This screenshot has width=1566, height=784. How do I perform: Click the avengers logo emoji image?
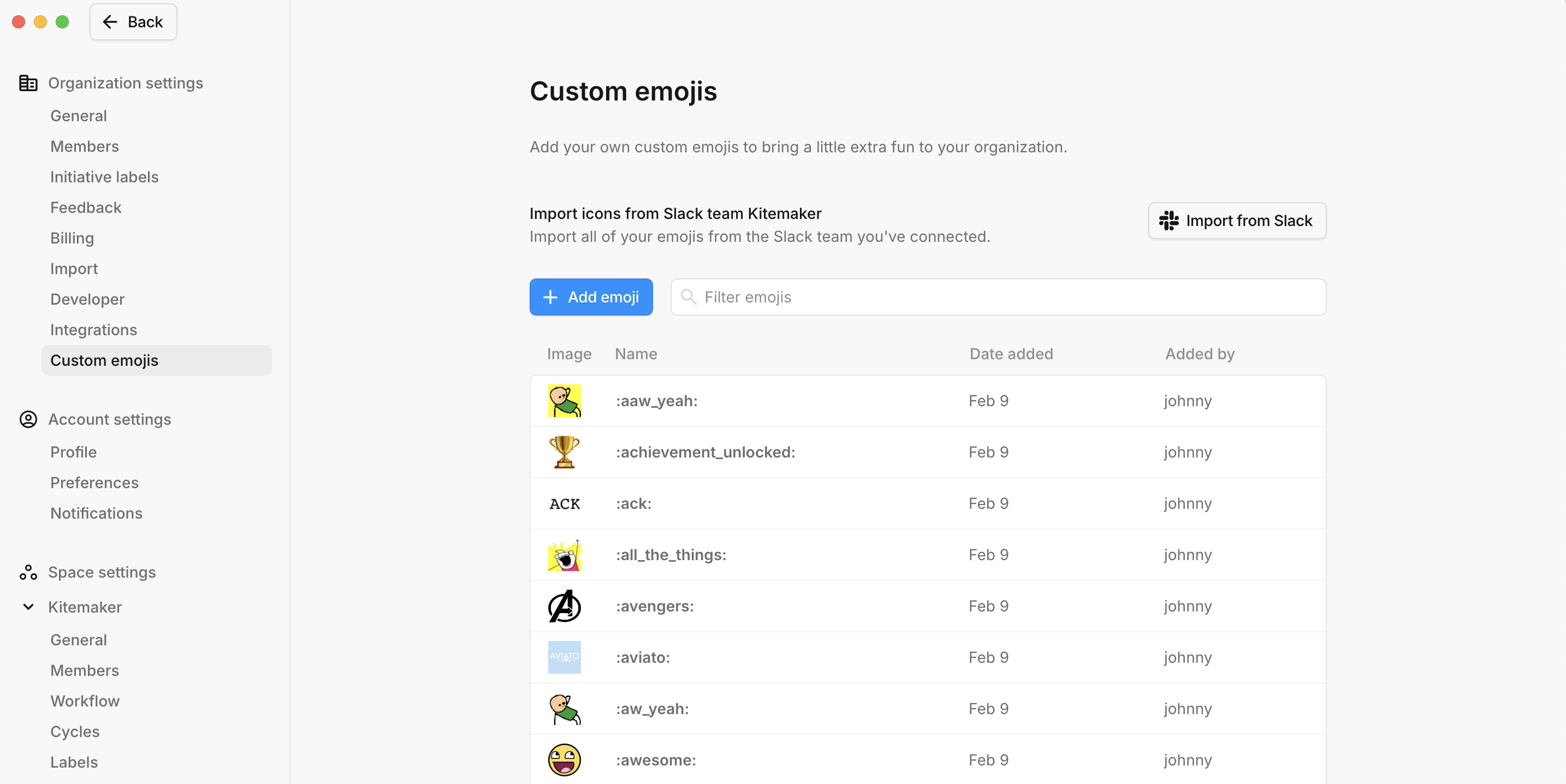[564, 606]
